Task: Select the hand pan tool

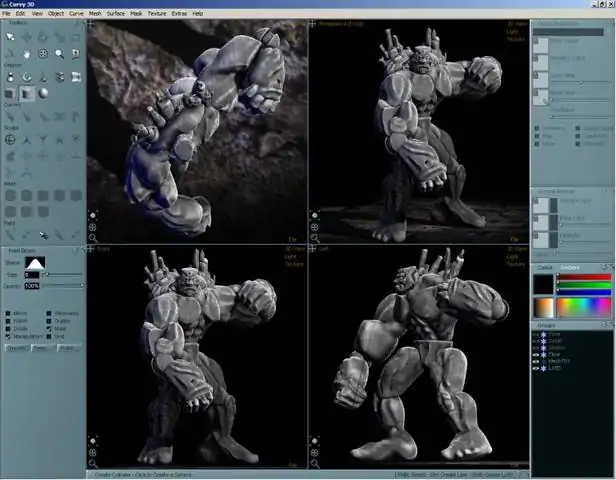Action: point(27,54)
